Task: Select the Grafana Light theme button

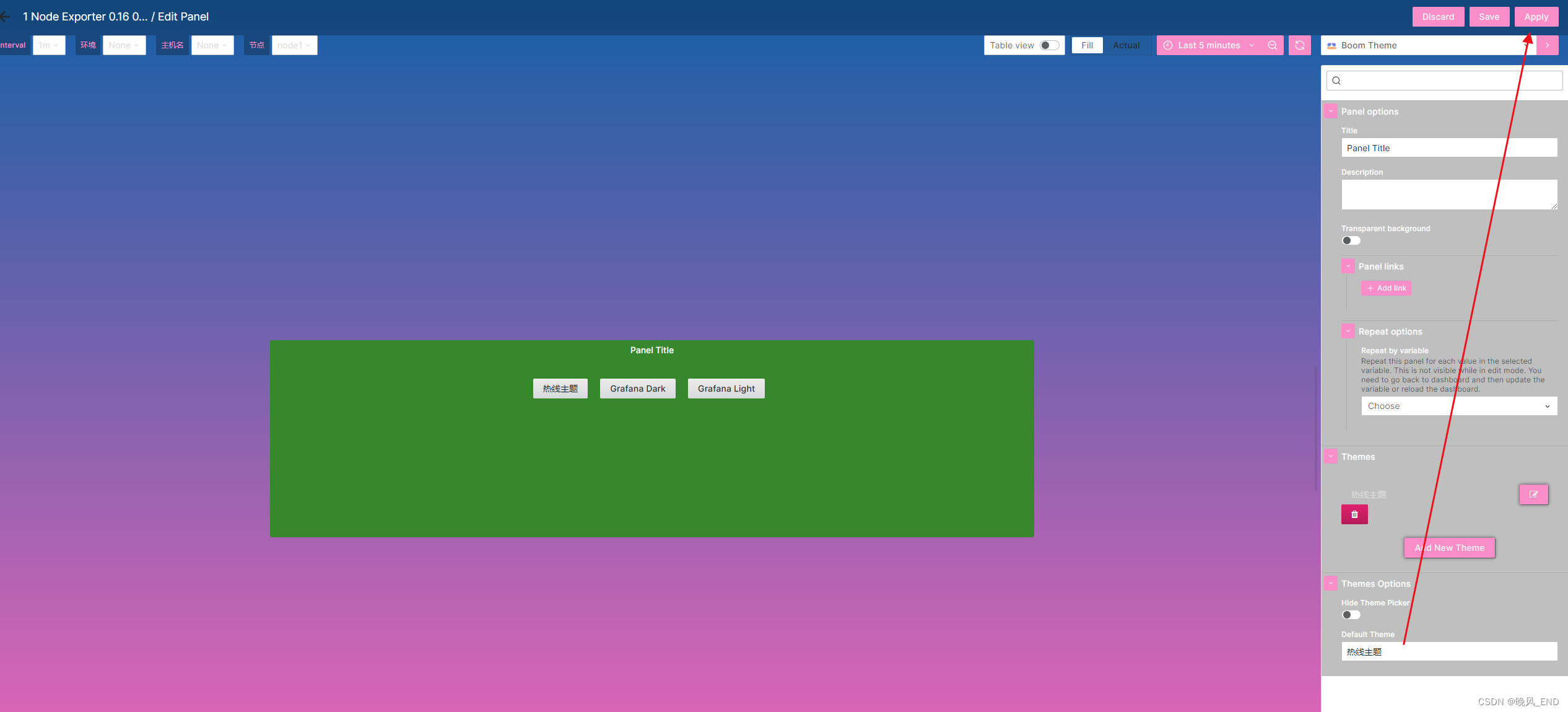Action: pos(726,388)
